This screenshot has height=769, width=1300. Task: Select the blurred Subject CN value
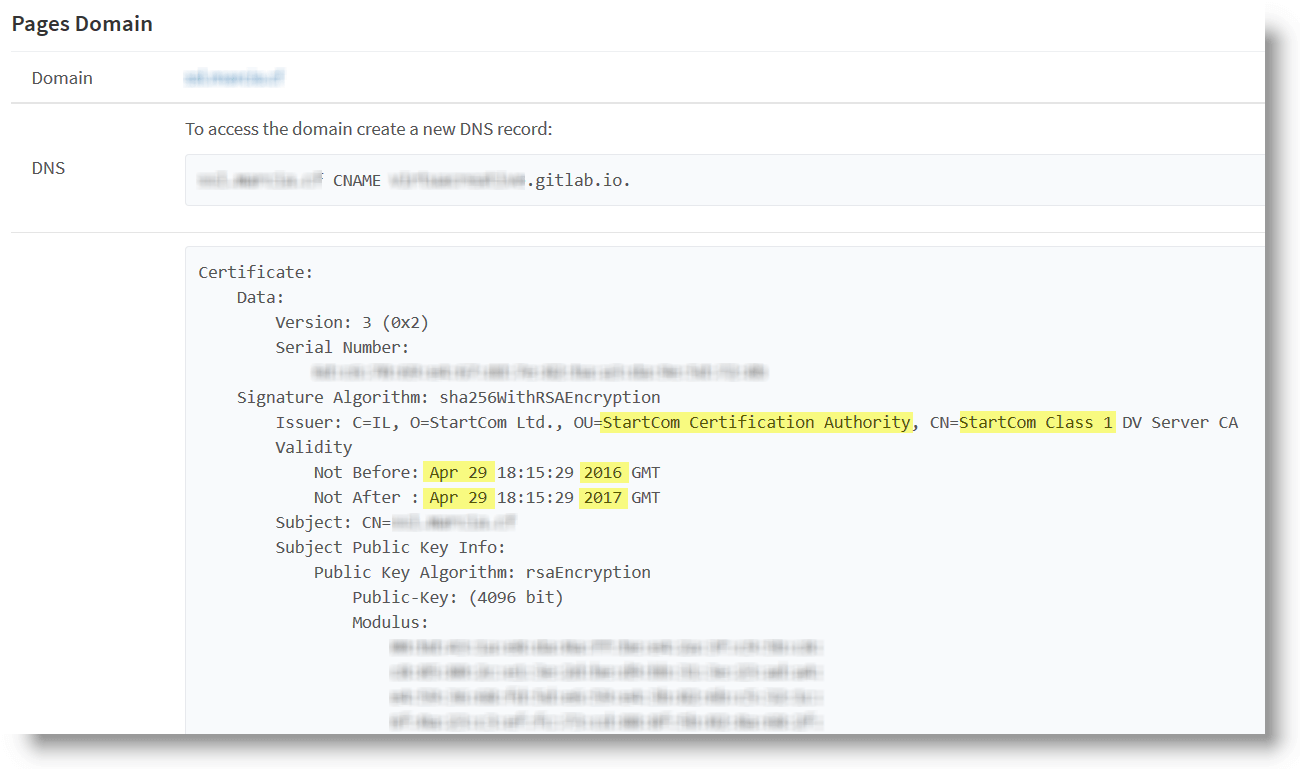[x=455, y=521]
